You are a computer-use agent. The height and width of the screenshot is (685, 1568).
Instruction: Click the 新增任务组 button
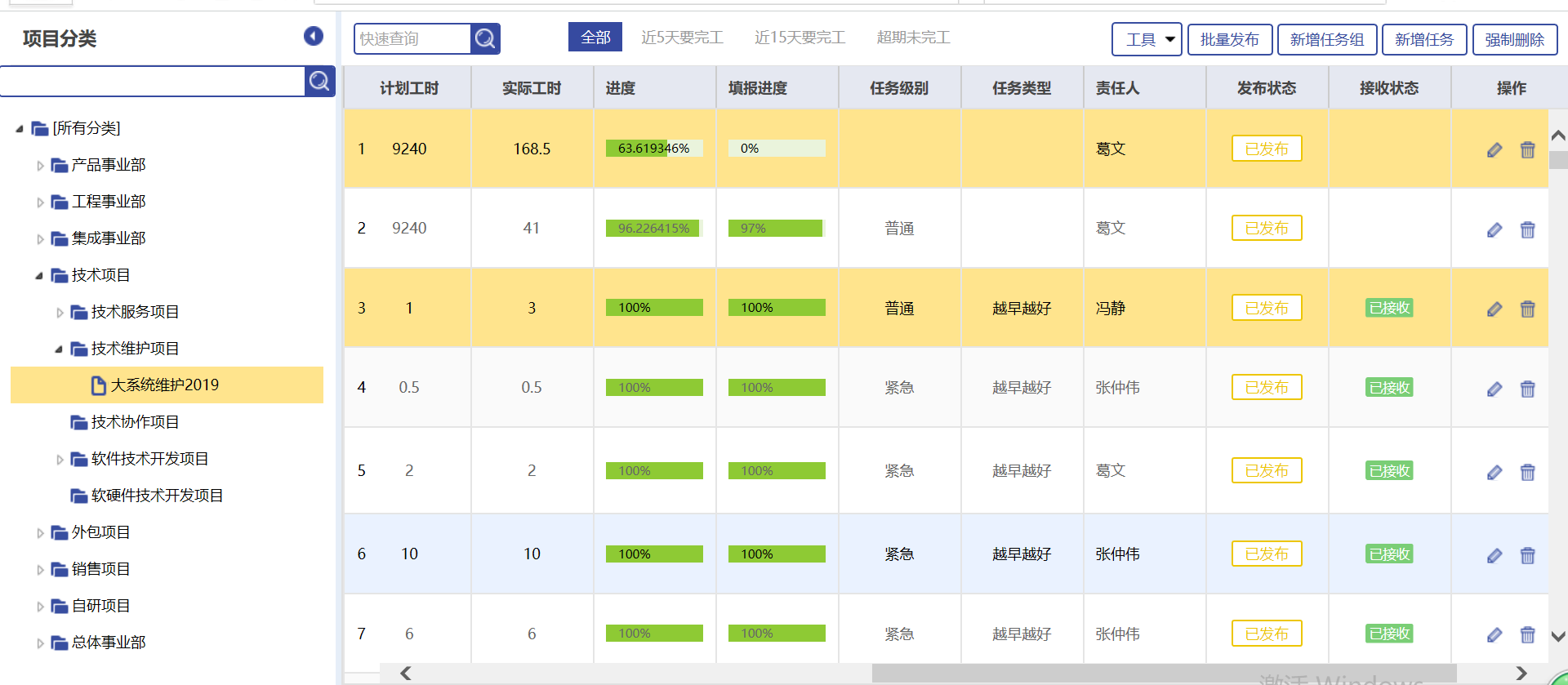pos(1326,39)
